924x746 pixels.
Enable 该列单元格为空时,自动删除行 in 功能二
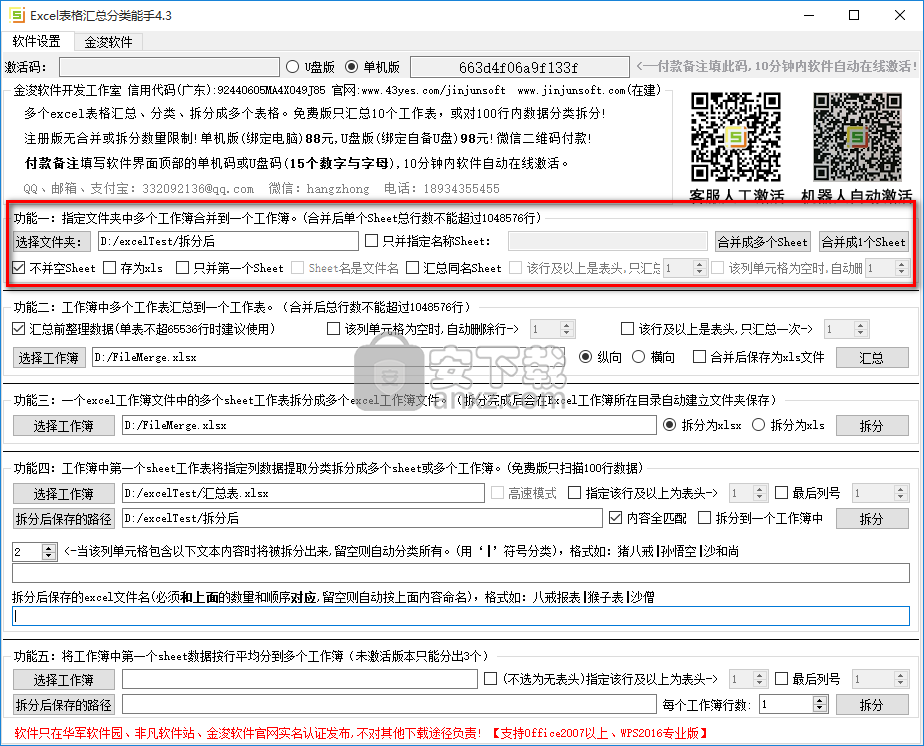pos(423,329)
